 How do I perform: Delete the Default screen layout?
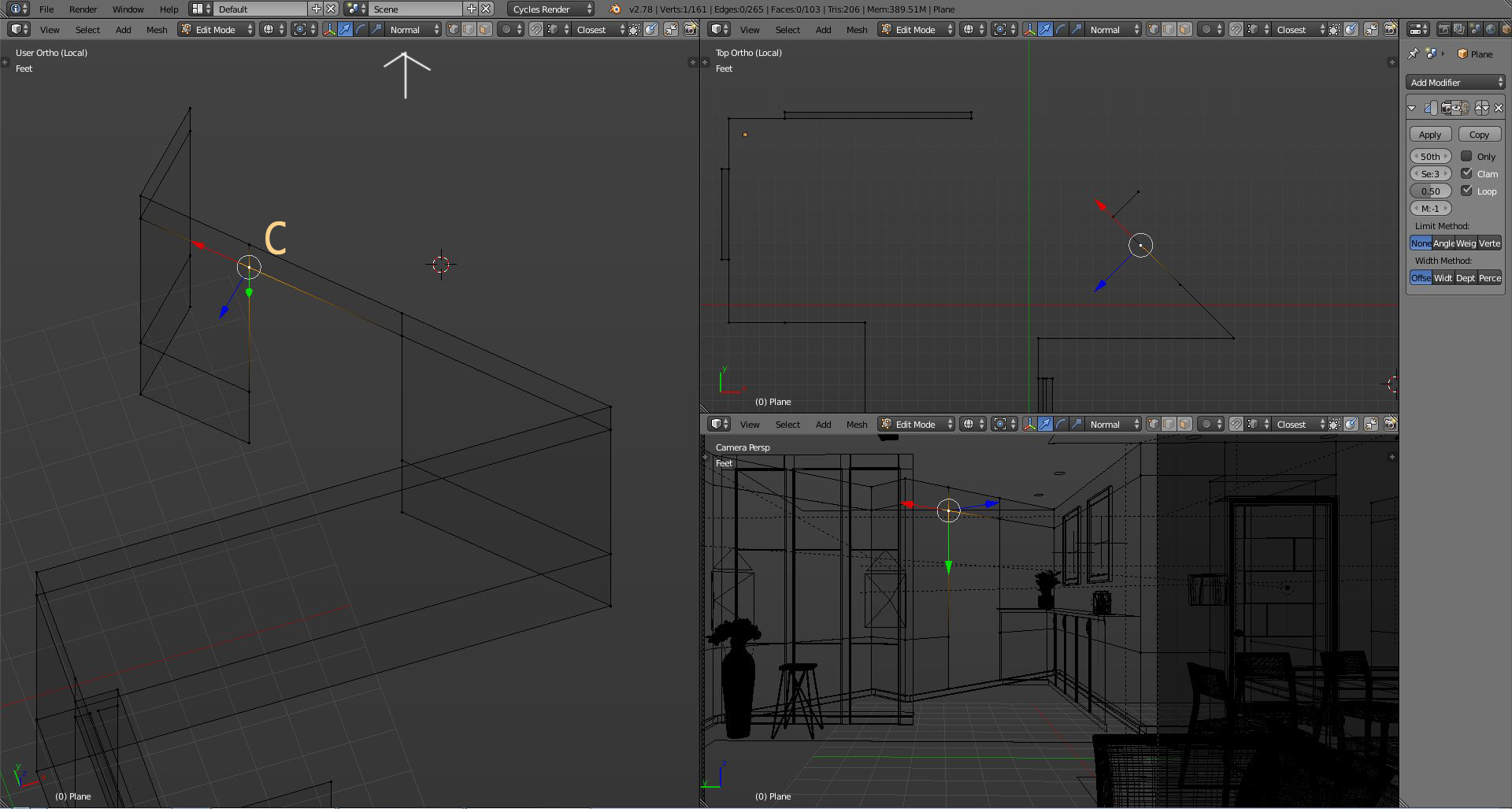click(332, 9)
